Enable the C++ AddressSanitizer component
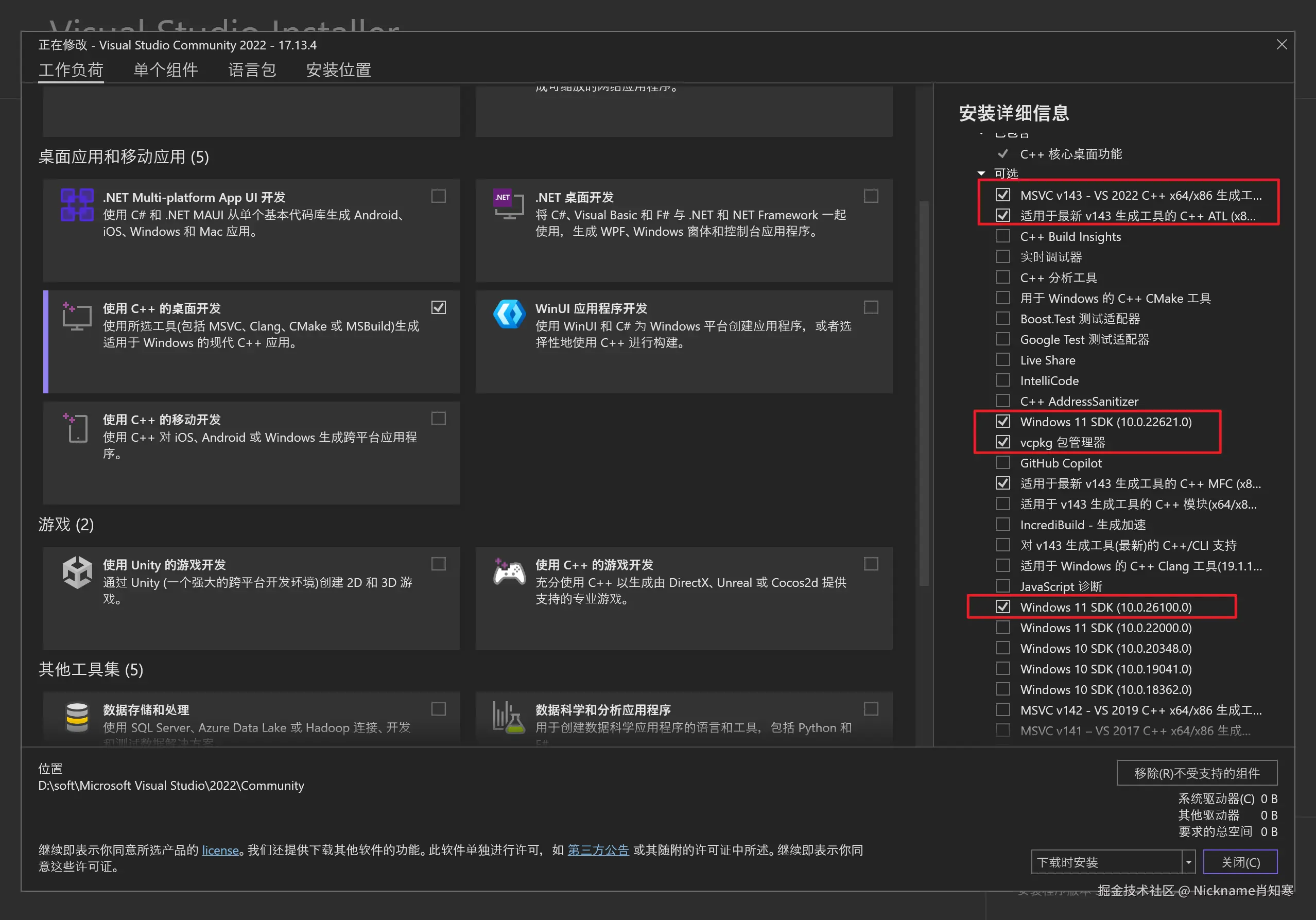This screenshot has height=920, width=1316. point(1002,401)
